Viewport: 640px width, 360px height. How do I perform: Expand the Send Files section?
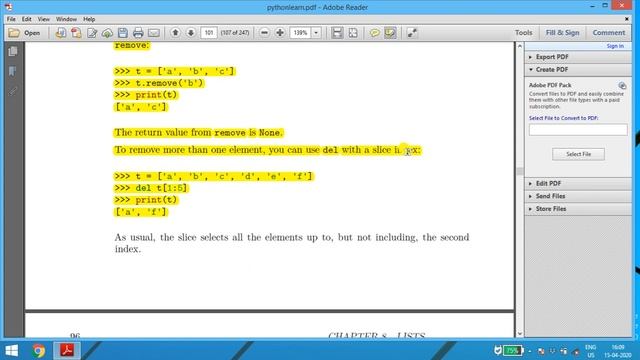click(578, 196)
